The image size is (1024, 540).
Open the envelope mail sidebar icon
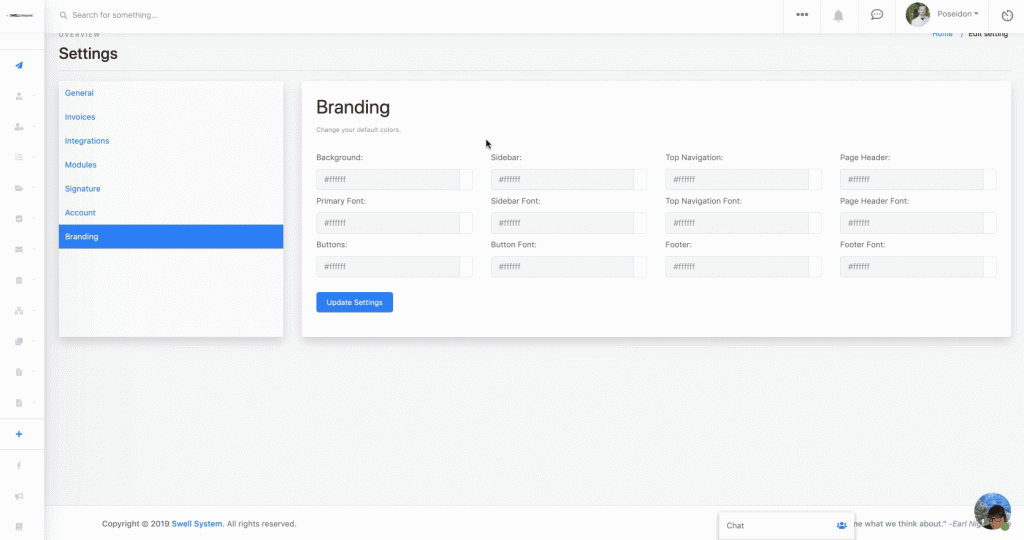click(19, 249)
